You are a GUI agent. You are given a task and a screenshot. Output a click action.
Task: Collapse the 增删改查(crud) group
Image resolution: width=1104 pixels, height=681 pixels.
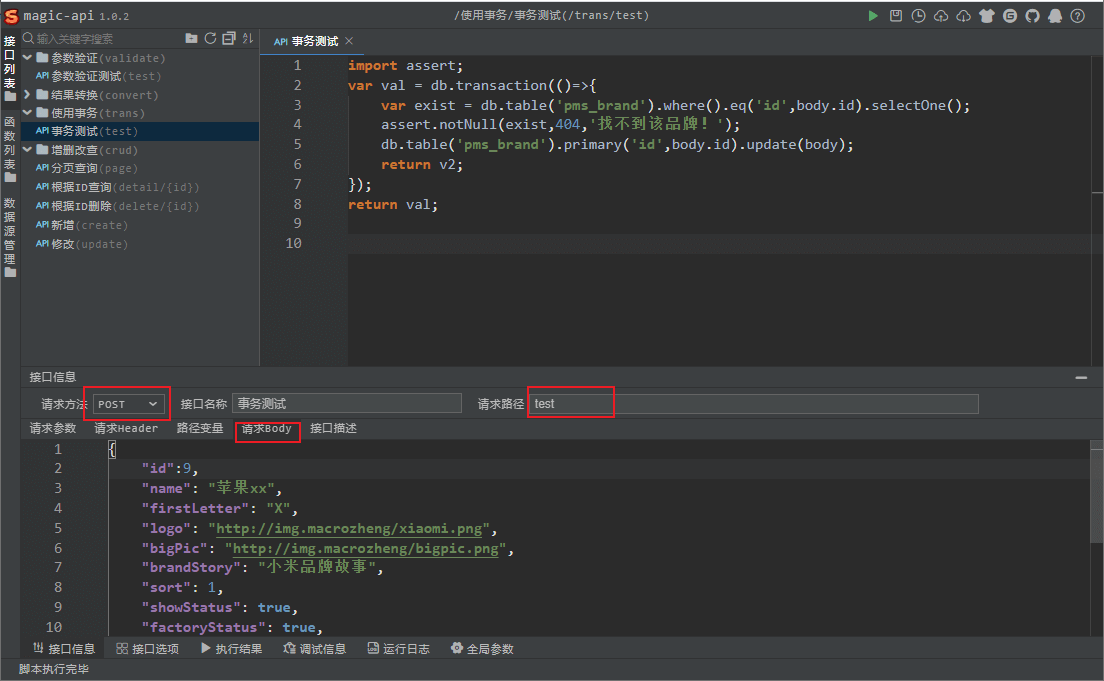[x=27, y=150]
